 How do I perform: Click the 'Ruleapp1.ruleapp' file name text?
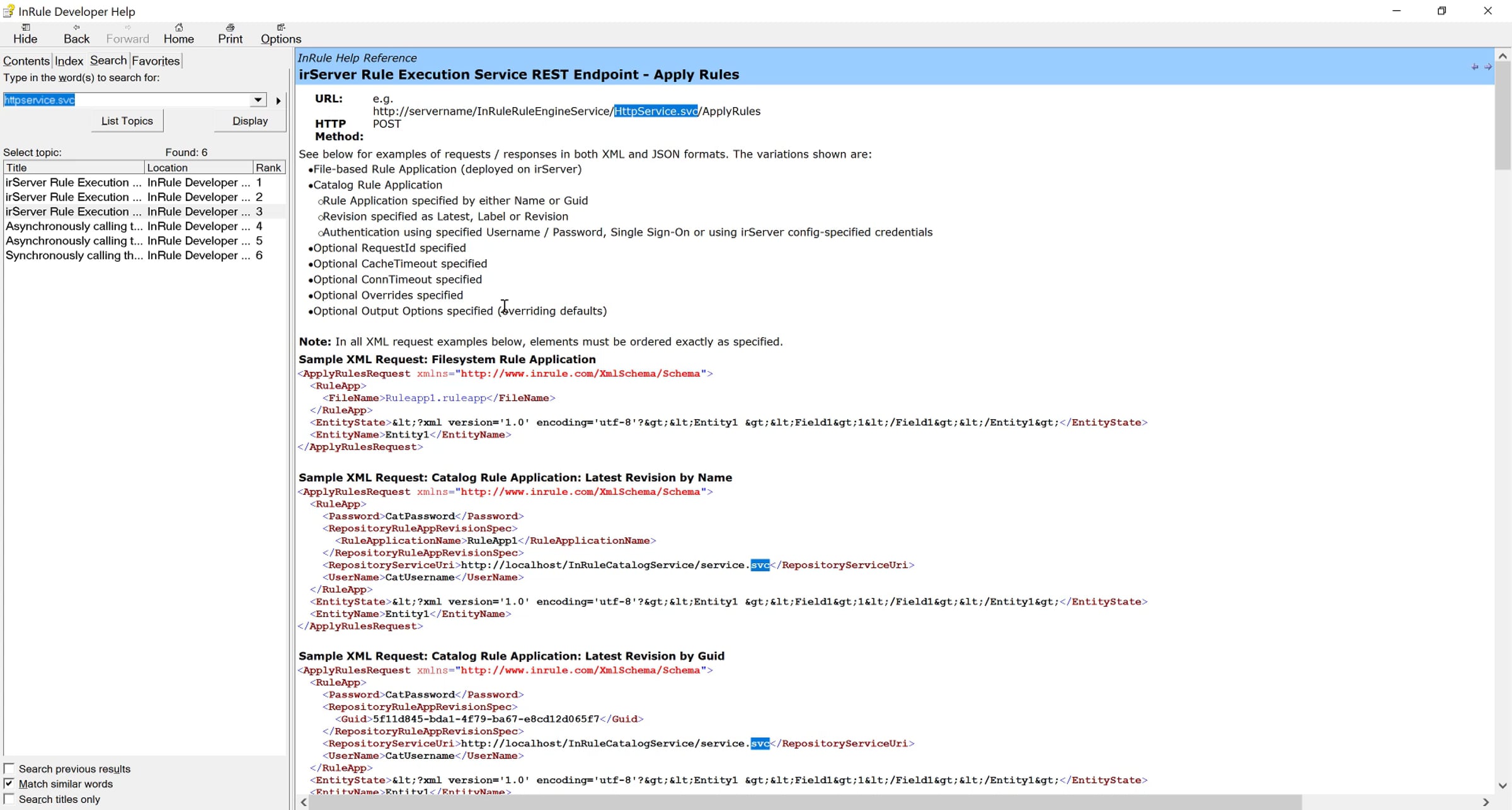tap(435, 398)
